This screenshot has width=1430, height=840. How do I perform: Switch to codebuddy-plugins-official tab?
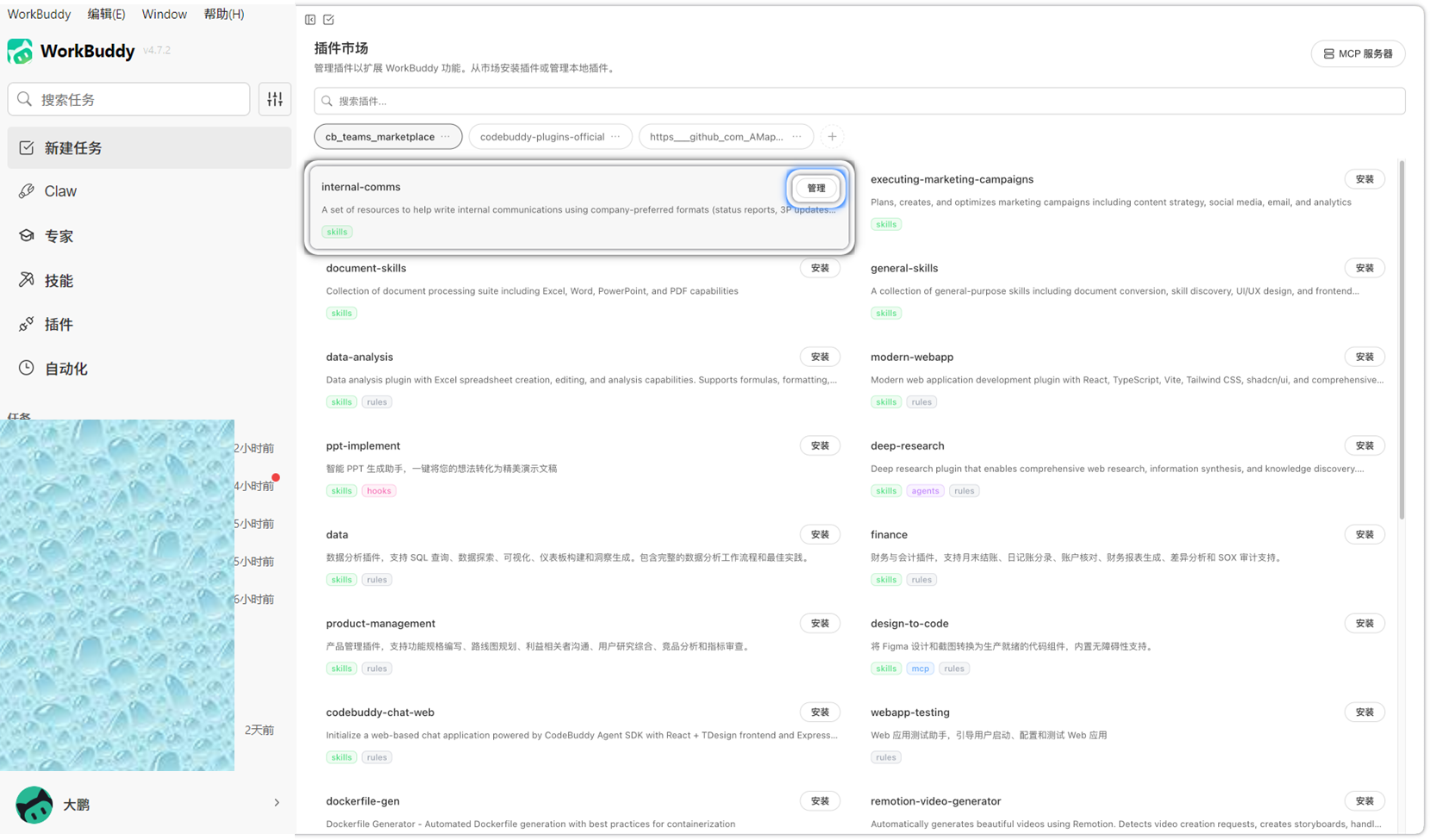pos(550,136)
